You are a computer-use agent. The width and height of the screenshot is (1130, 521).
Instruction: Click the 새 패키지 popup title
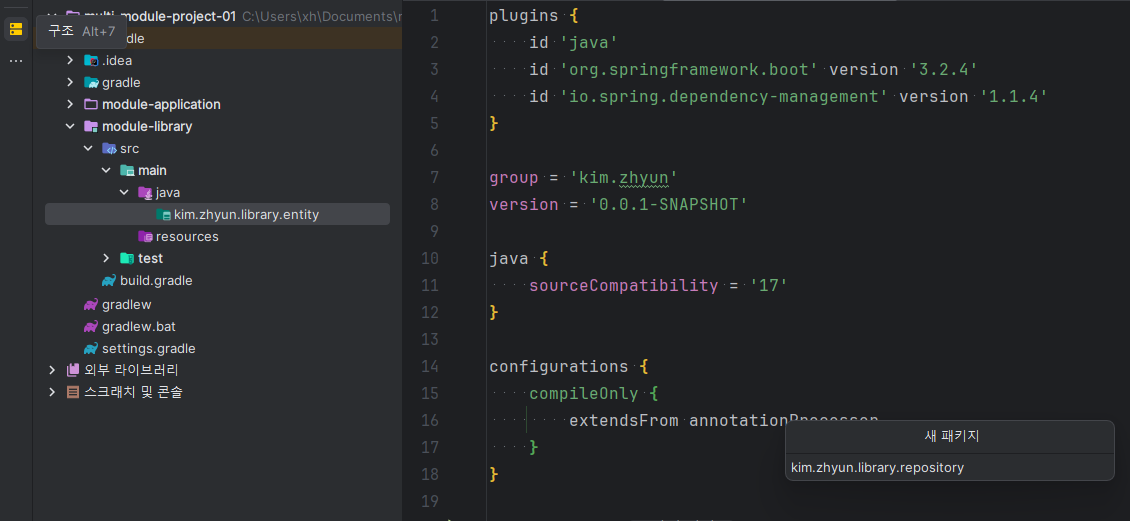(x=950, y=437)
